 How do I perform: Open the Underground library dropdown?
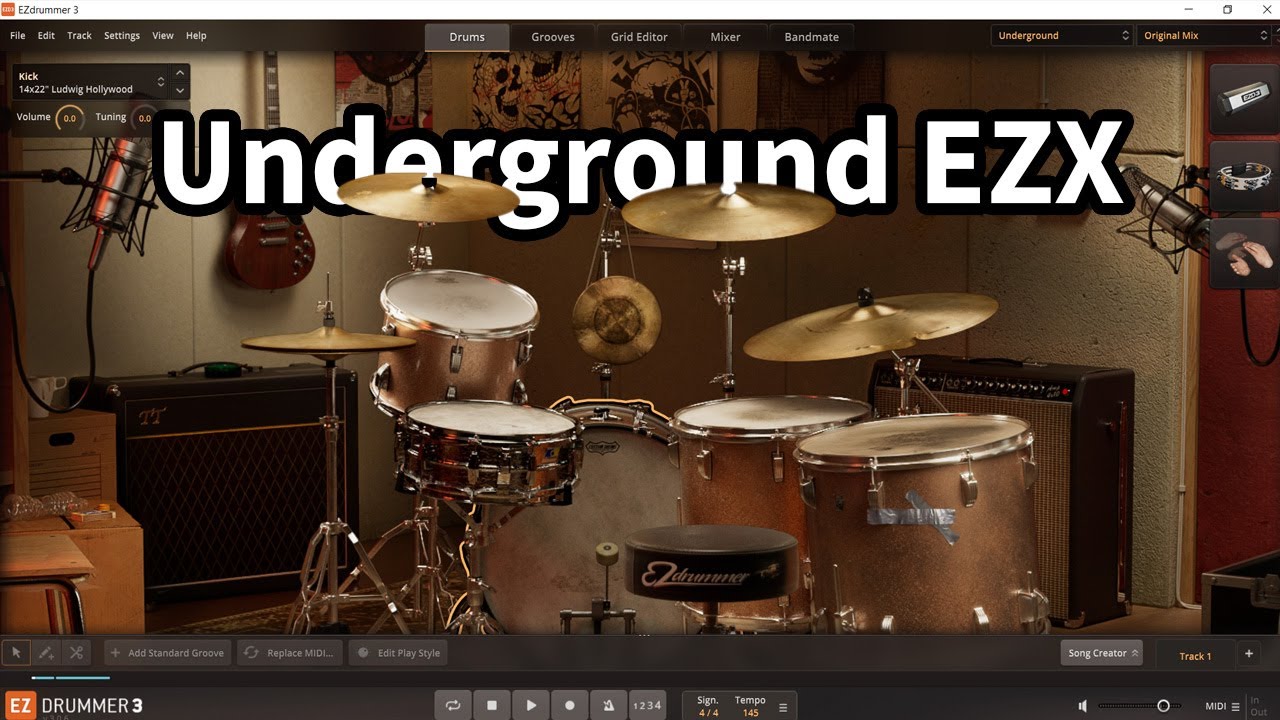pos(1062,35)
